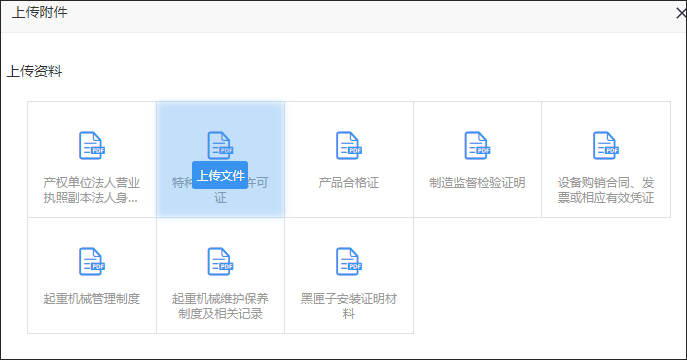Click PDF icon in the highlighted blue tile
687x360 pixels.
[x=220, y=146]
